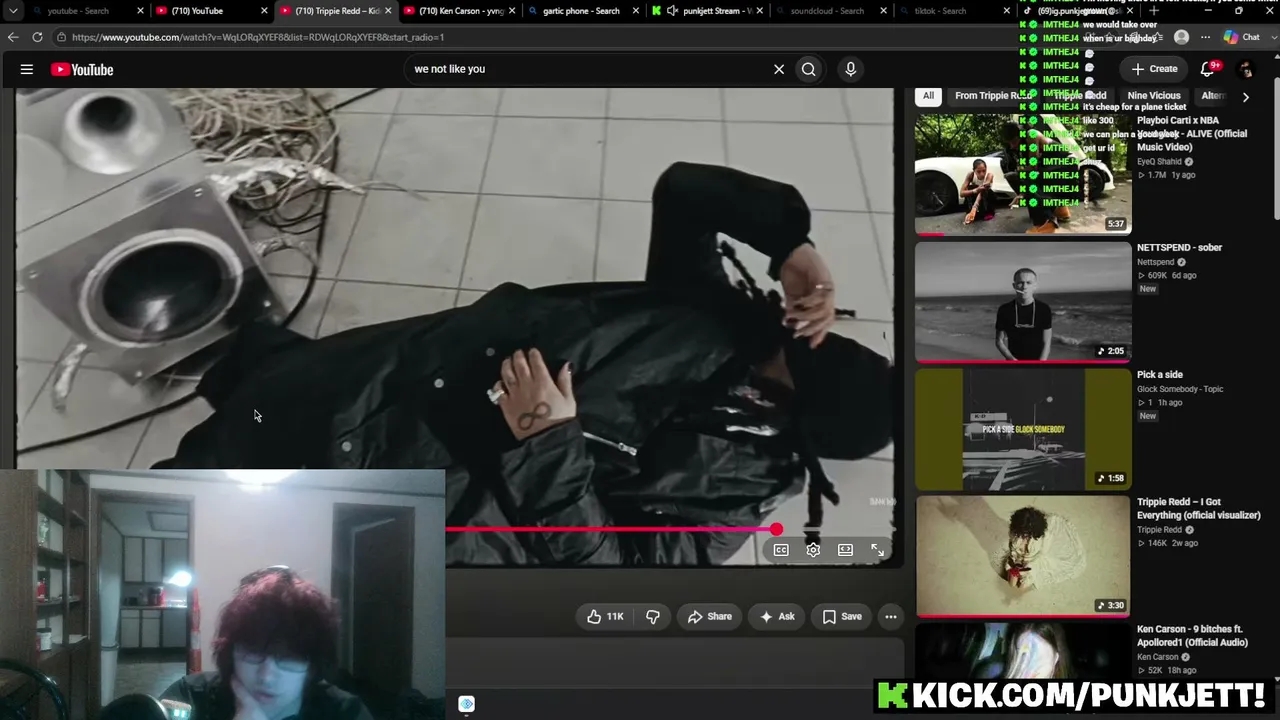Open the YouTube notifications bell
Screen dimensions: 1280x720
pos(1207,69)
